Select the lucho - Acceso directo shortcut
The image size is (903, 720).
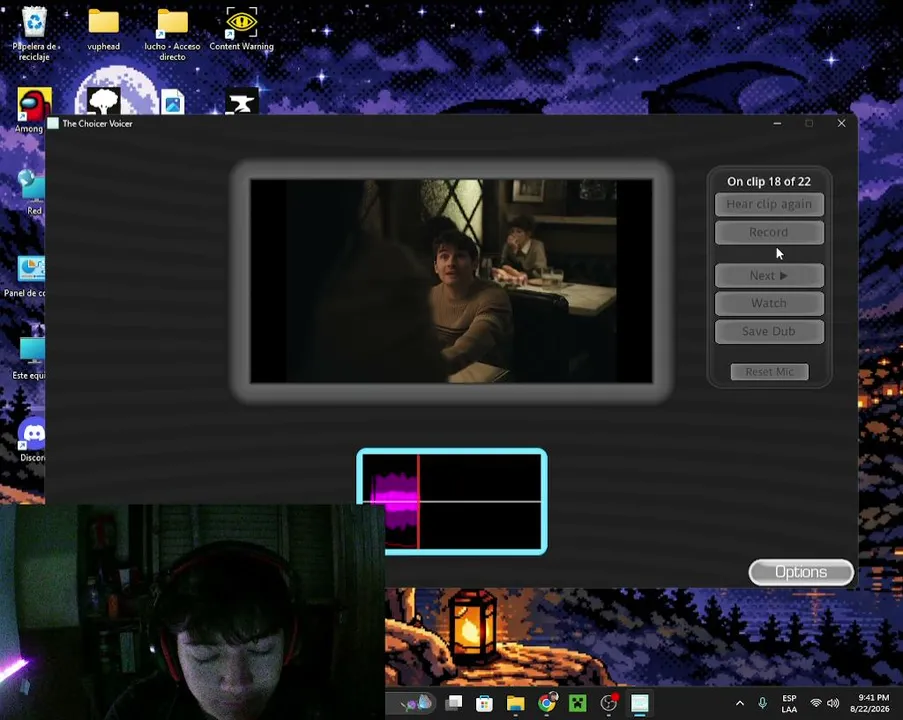click(x=172, y=33)
